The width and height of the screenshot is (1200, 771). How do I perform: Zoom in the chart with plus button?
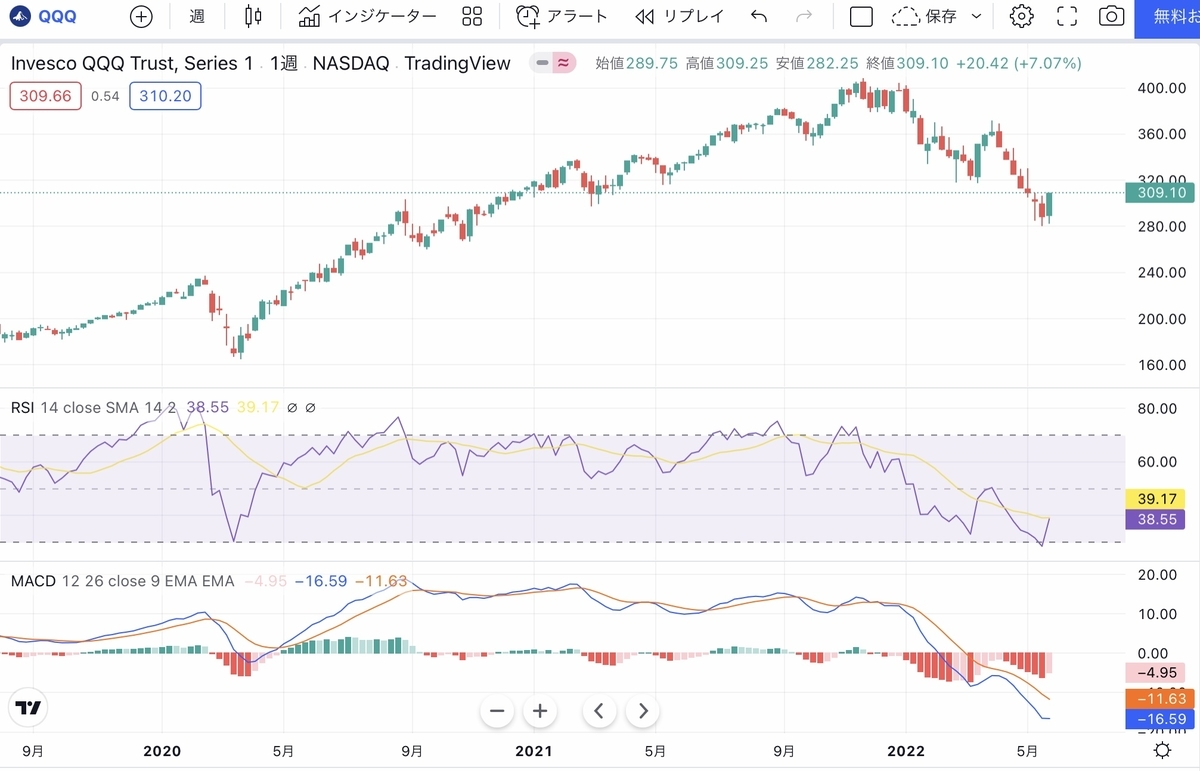point(540,711)
